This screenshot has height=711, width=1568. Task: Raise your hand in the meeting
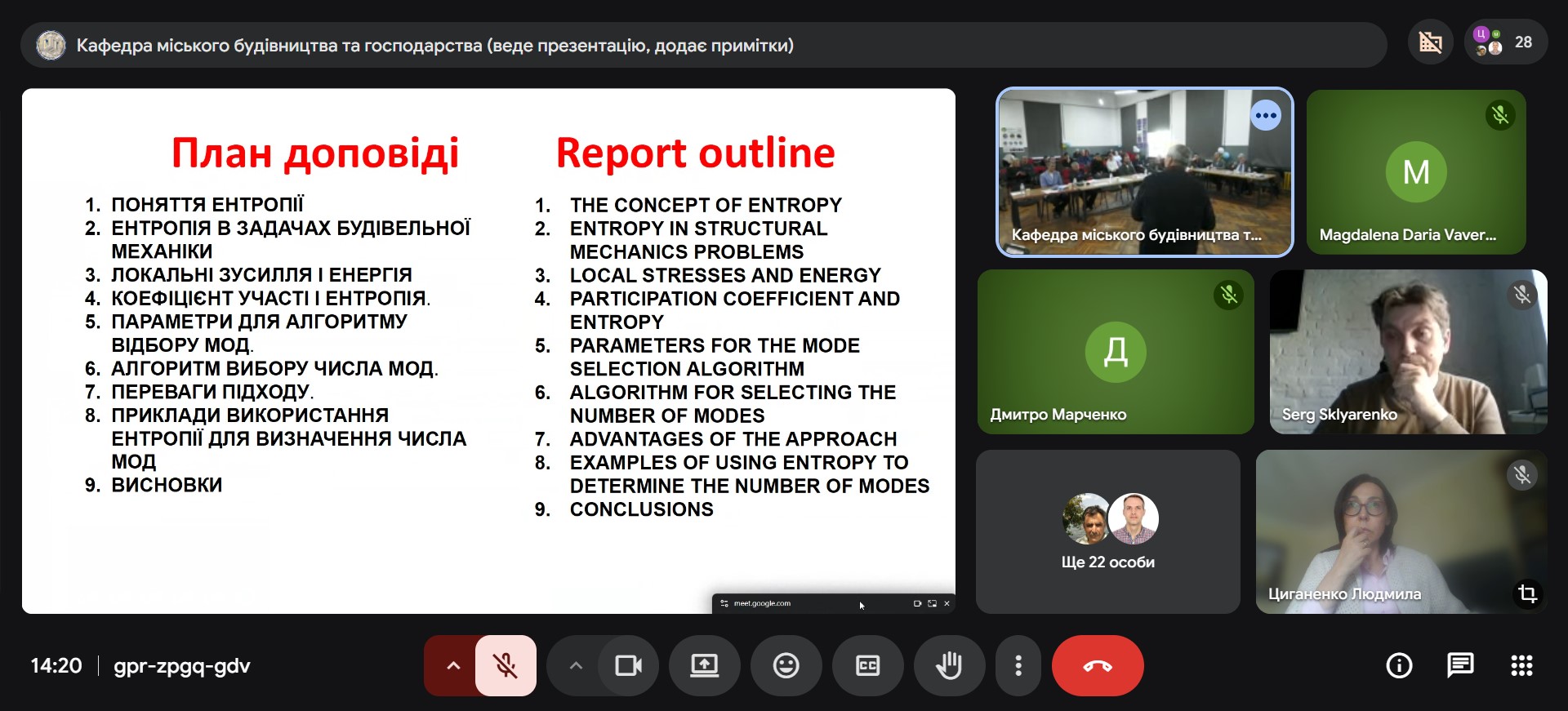(948, 666)
